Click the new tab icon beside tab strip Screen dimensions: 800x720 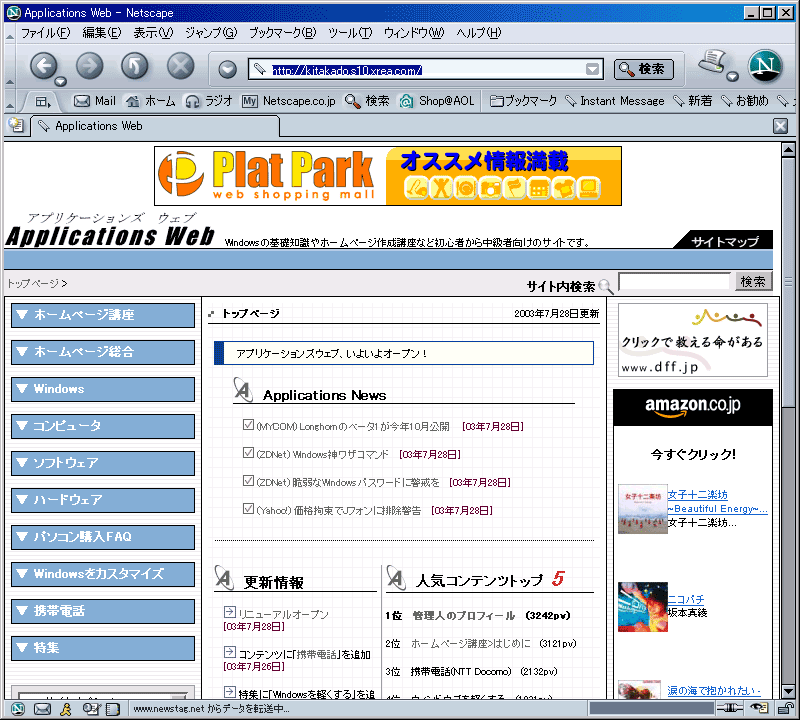click(x=16, y=125)
